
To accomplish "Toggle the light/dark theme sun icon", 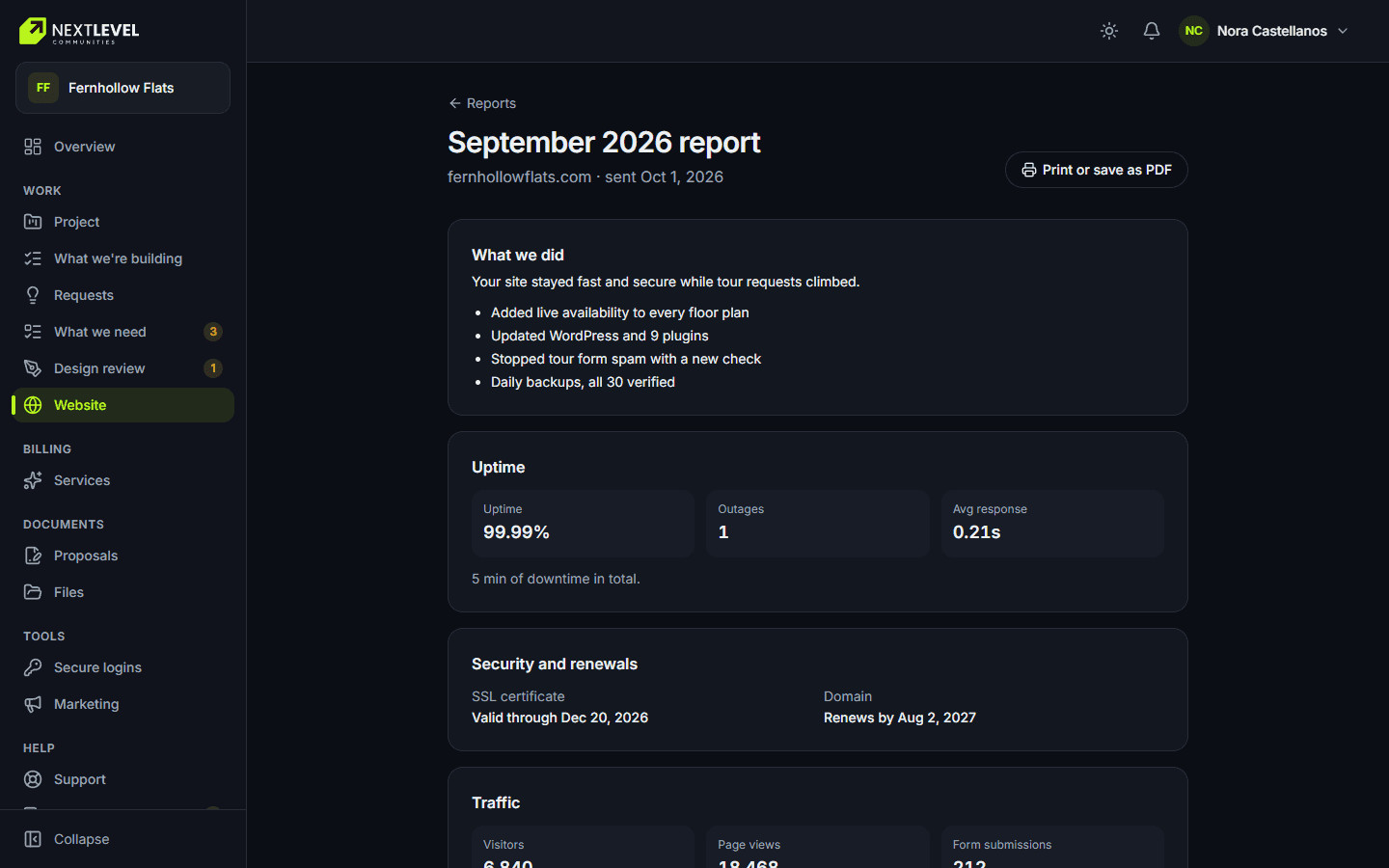I will (1109, 31).
